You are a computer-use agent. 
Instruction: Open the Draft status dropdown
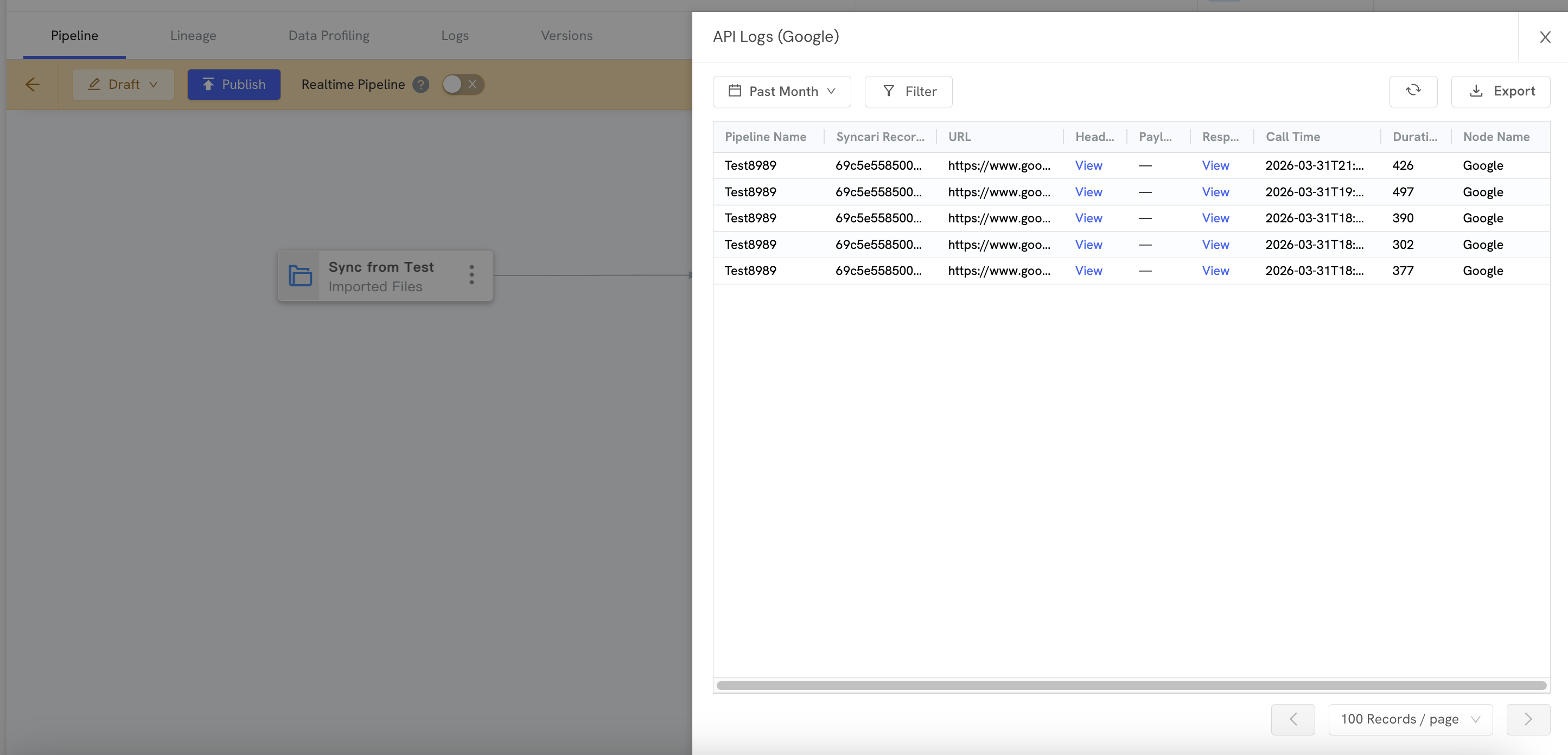point(123,85)
